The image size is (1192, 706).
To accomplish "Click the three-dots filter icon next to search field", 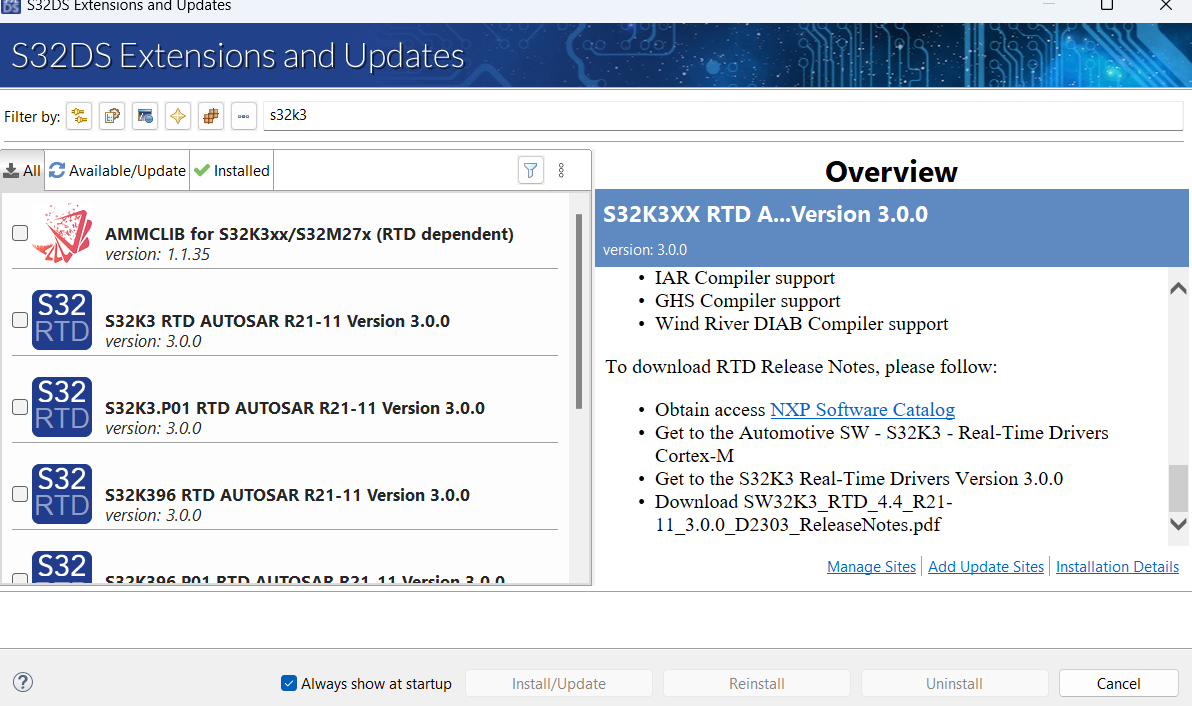I will [x=243, y=116].
